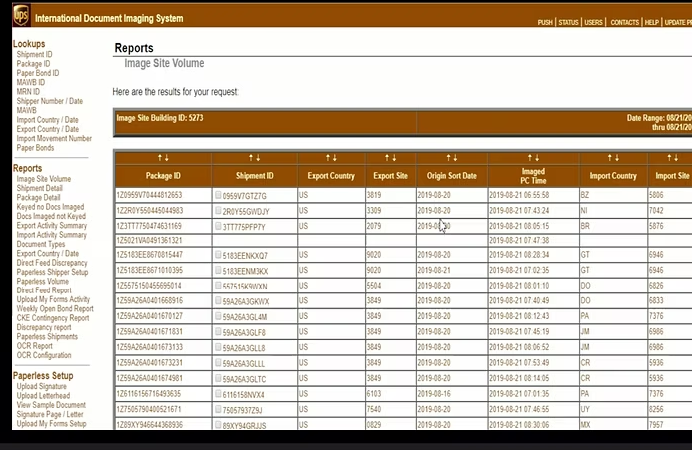Image resolution: width=692 pixels, height=450 pixels.
Task: Sort Export Site column ascending with up arrow
Action: [x=387, y=158]
